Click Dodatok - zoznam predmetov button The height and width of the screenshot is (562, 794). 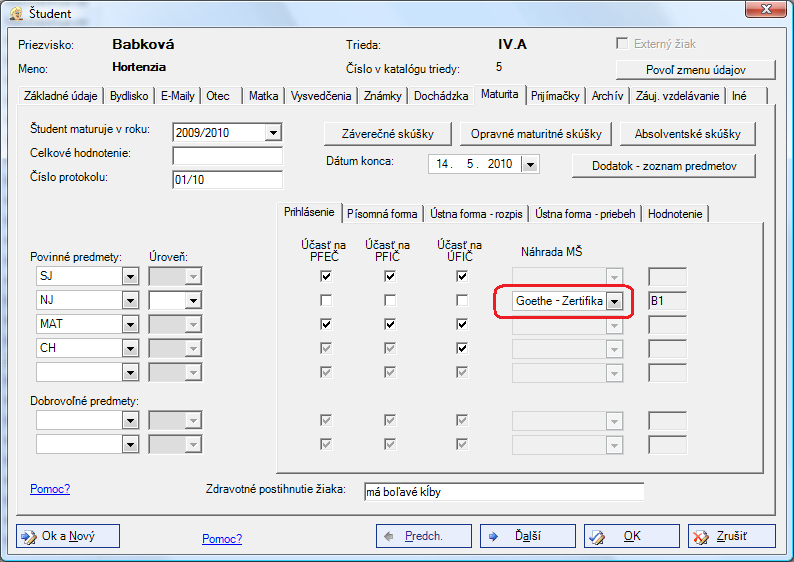click(664, 166)
